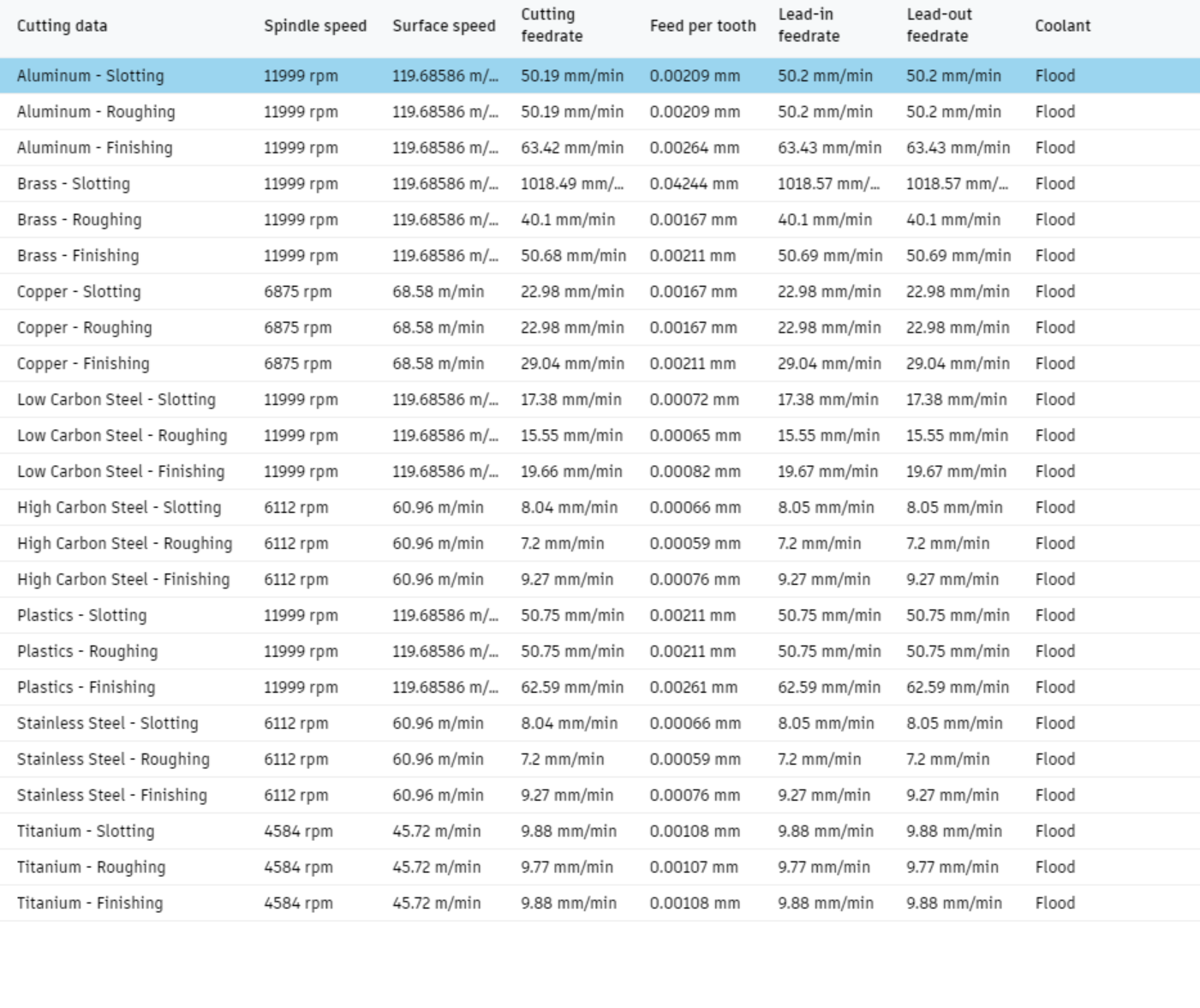The width and height of the screenshot is (1200, 1008).
Task: Pick Stainless Steel - Roughing row
Action: click(600, 759)
